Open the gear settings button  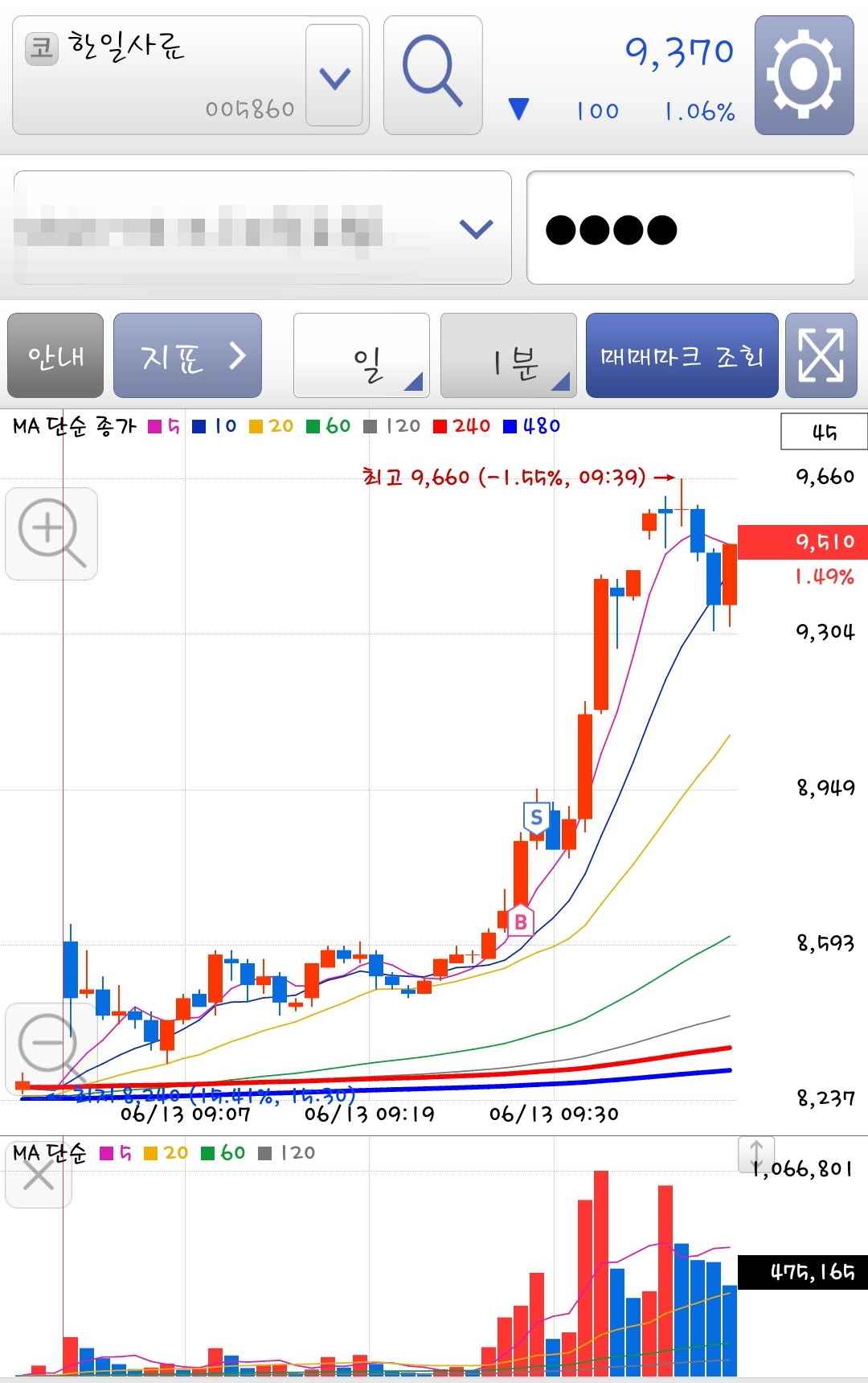[804, 75]
